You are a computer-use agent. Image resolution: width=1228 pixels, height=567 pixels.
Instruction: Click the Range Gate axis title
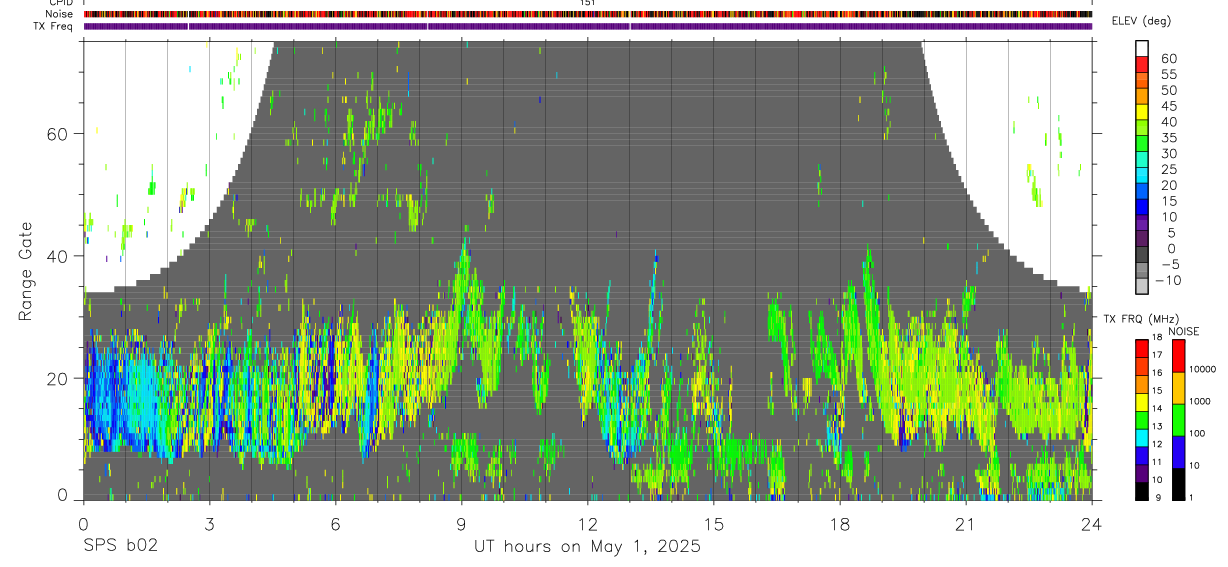[25, 270]
